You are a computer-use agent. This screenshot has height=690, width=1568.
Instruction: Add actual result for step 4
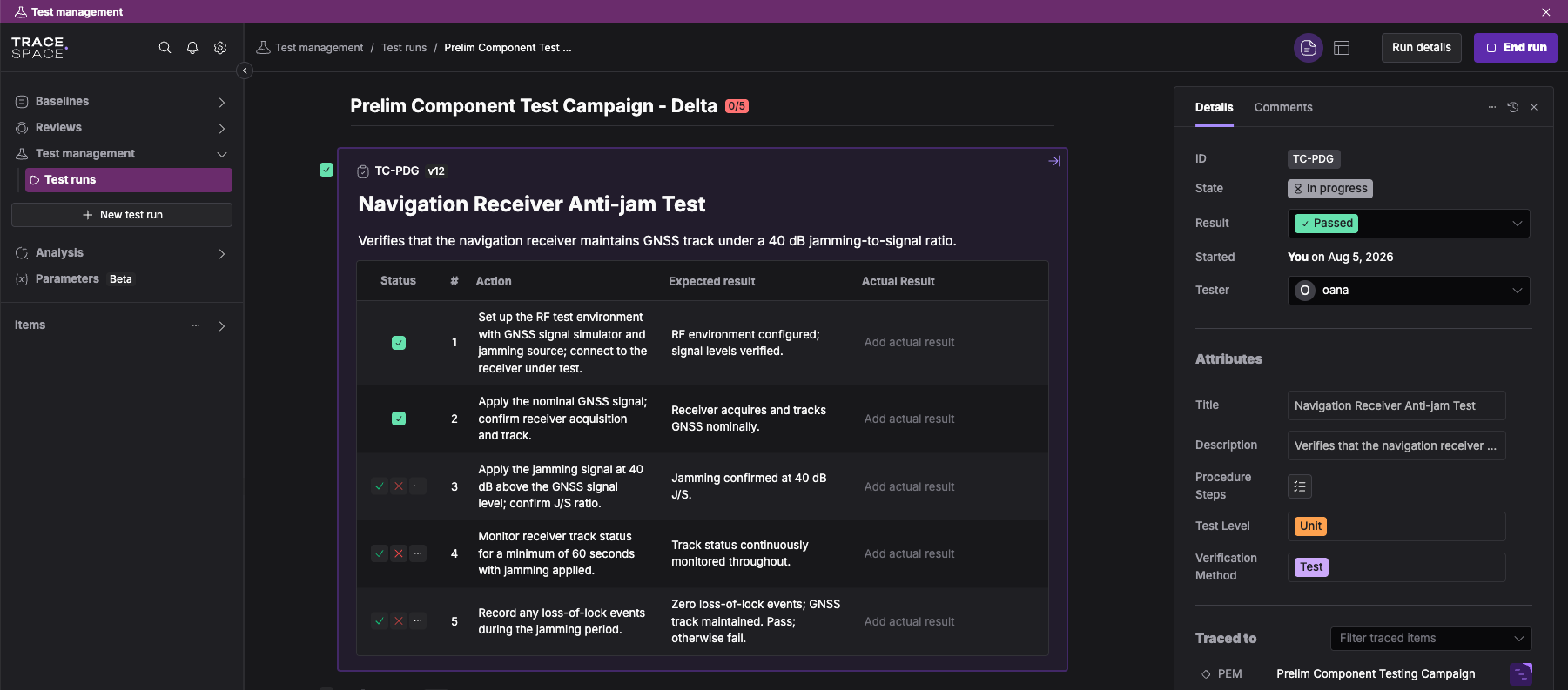pos(909,553)
